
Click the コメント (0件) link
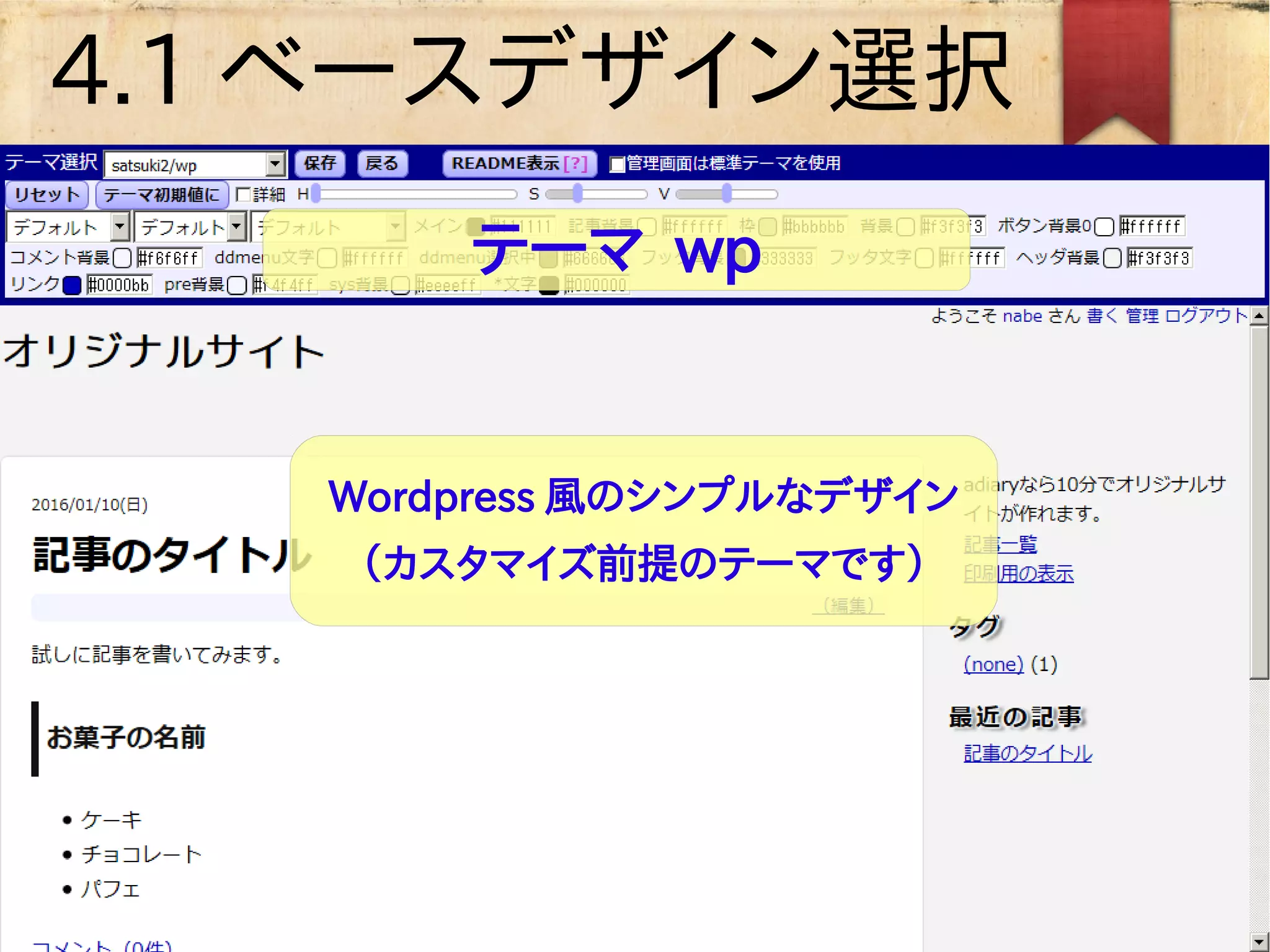[x=102, y=946]
